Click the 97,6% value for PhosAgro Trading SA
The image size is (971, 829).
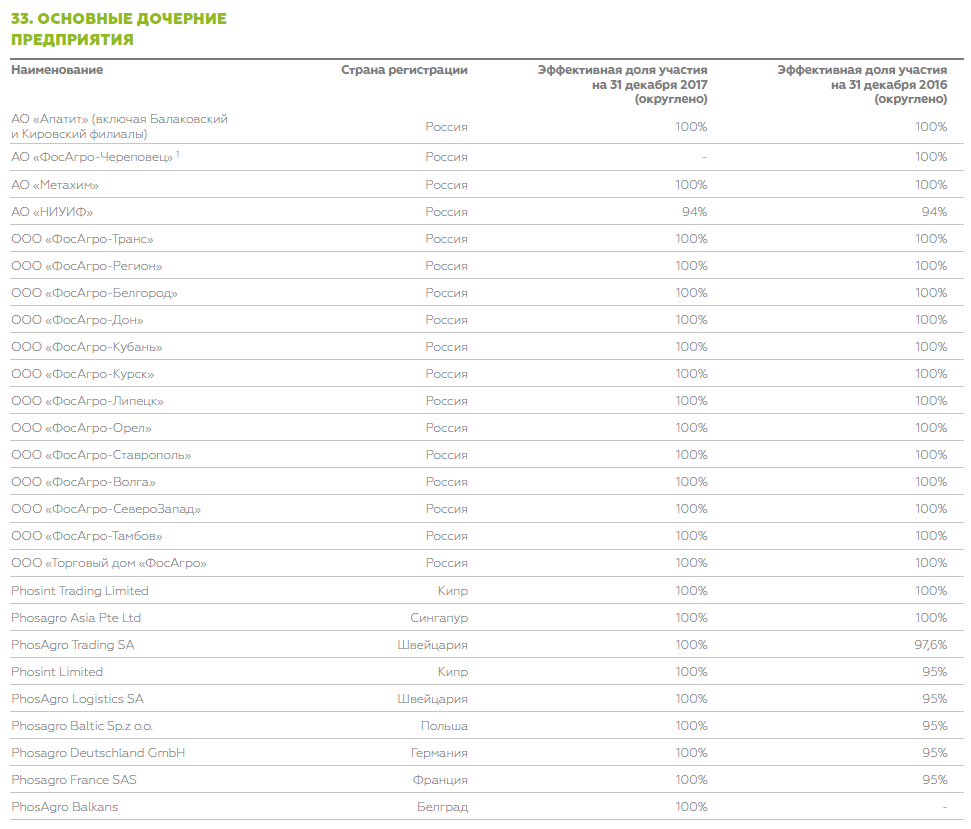[x=931, y=645]
